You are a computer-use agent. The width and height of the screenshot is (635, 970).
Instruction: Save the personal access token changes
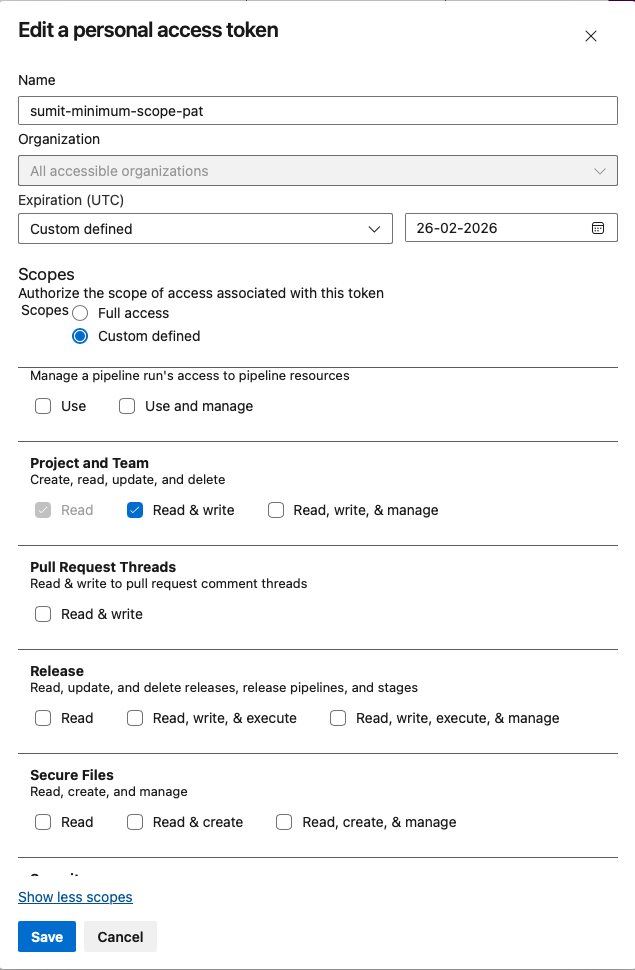tap(47, 937)
